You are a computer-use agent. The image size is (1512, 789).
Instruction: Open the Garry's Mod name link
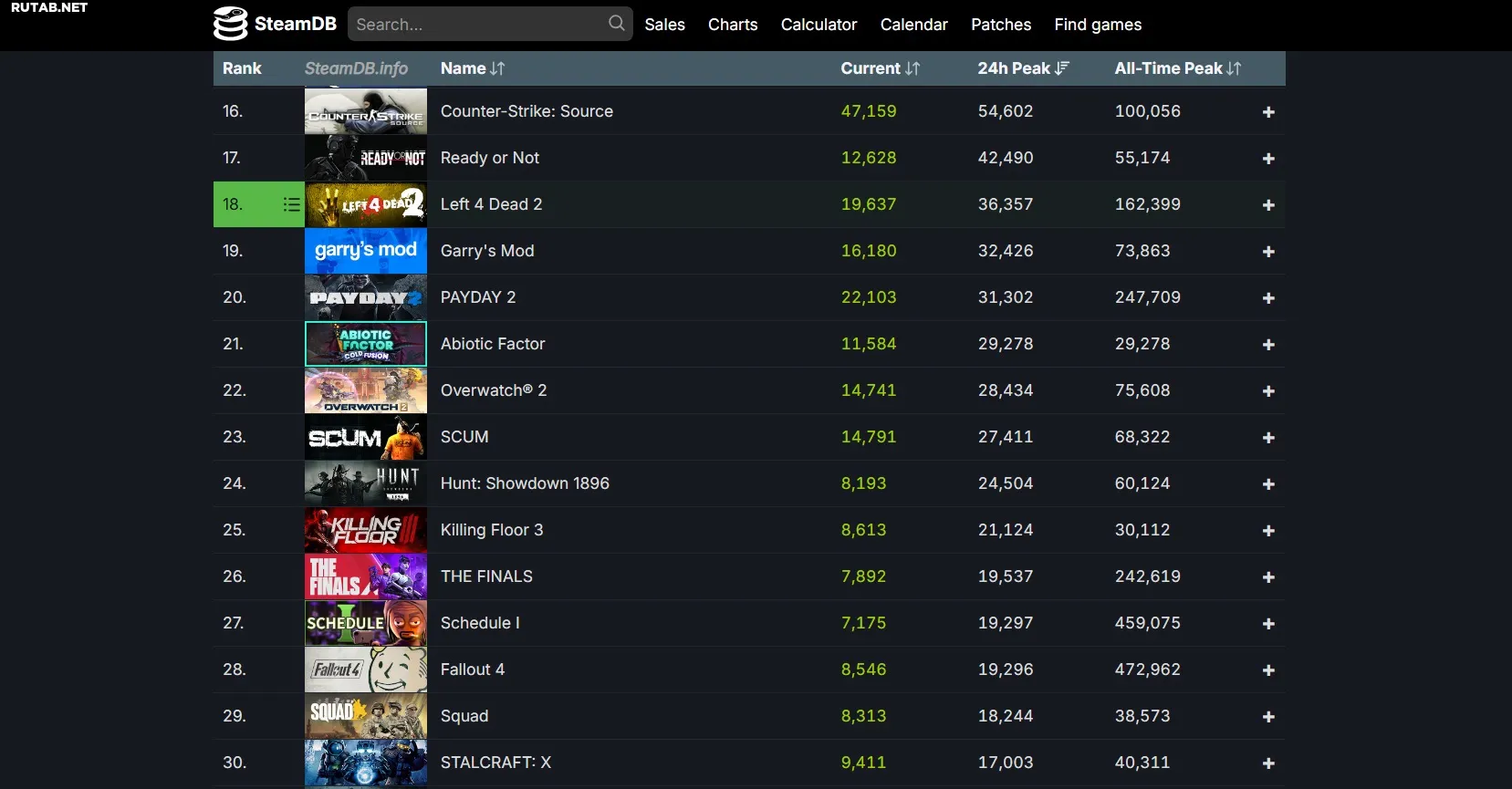tap(487, 251)
